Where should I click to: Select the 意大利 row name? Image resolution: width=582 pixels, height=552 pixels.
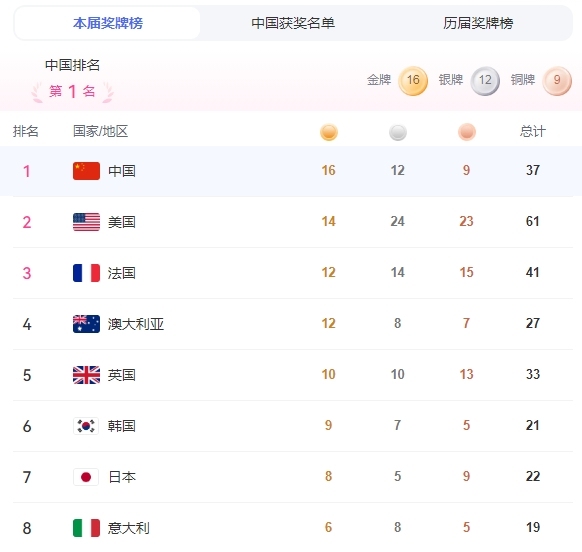129,528
